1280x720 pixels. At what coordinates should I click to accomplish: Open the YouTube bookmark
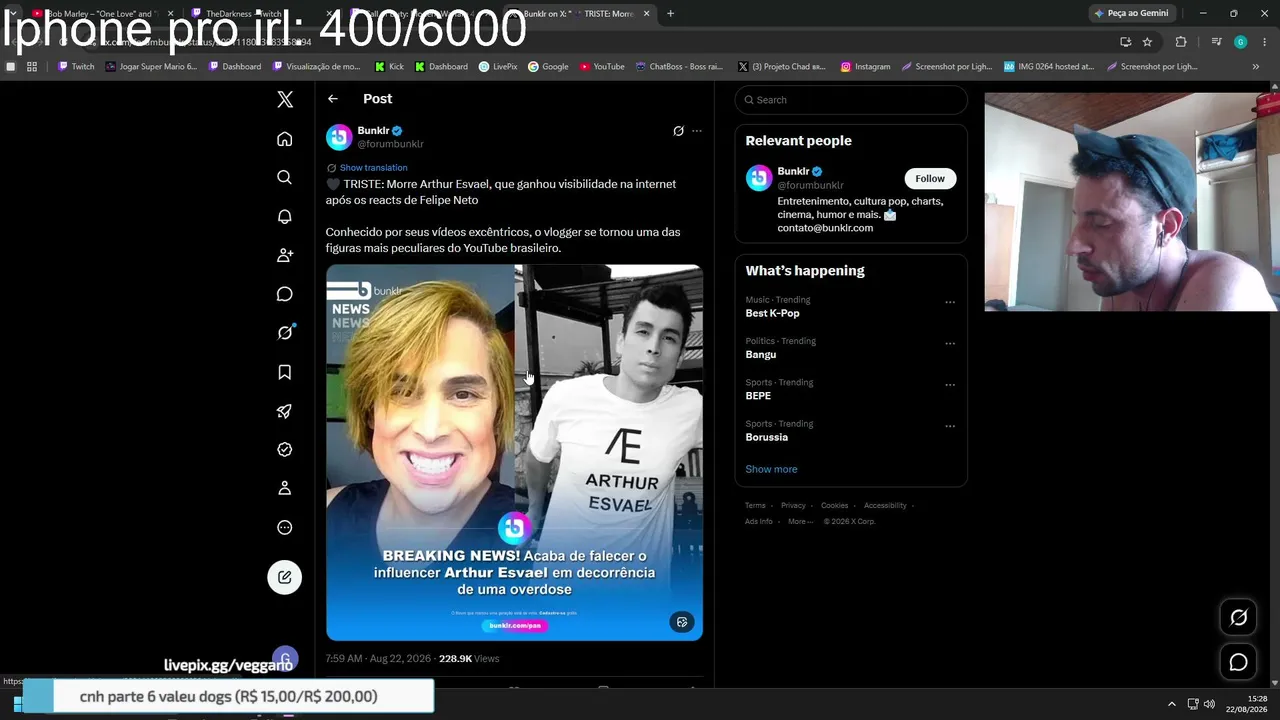pyautogui.click(x=602, y=67)
